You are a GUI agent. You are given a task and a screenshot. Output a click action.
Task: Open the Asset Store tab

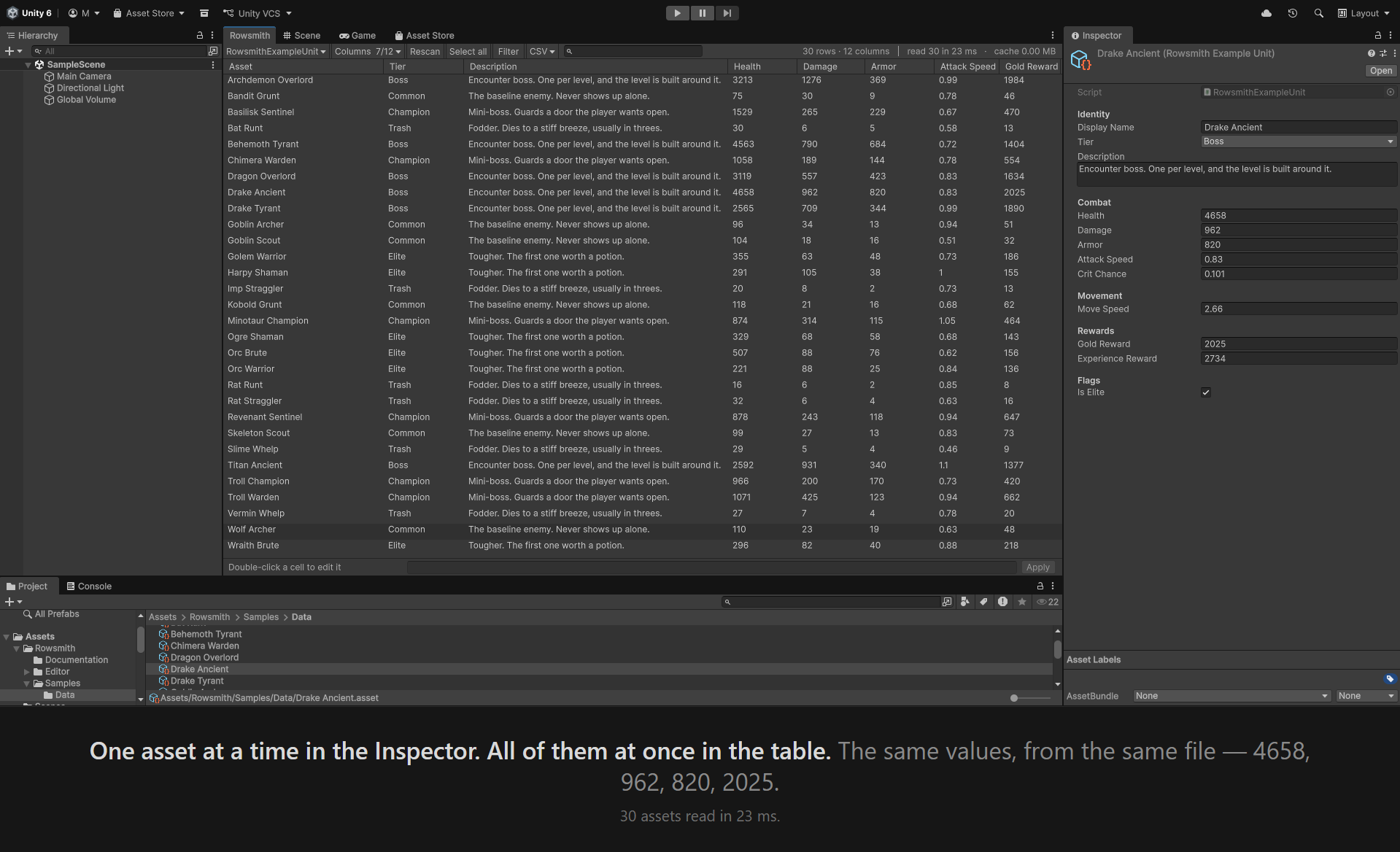click(425, 35)
